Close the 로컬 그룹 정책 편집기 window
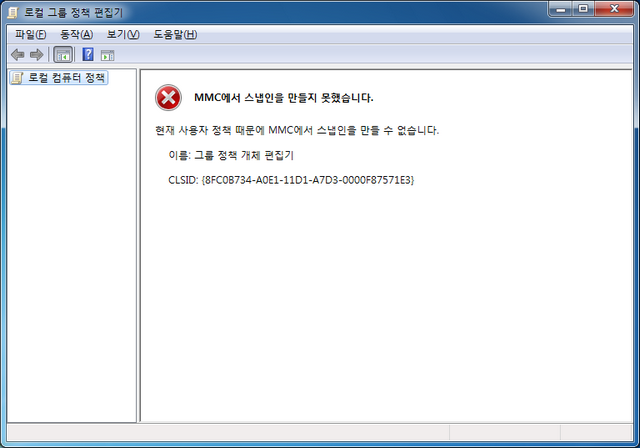640x448 pixels. click(x=614, y=9)
